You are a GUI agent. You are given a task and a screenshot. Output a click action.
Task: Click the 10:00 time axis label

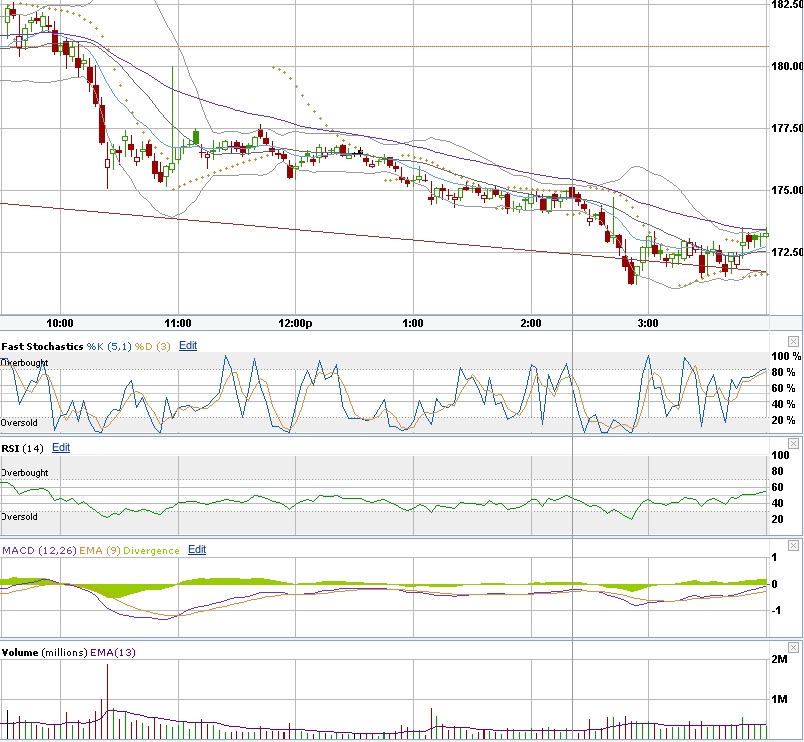tap(60, 323)
